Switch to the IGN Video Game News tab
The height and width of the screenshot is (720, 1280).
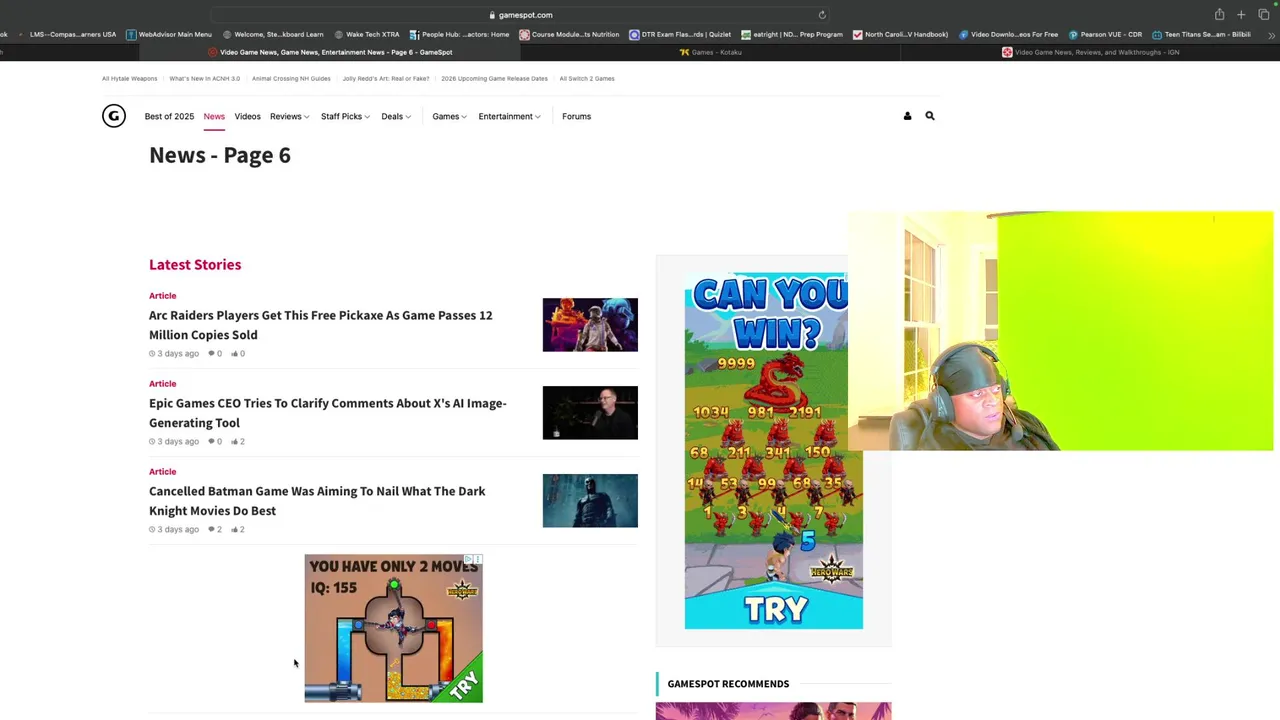(x=1092, y=52)
